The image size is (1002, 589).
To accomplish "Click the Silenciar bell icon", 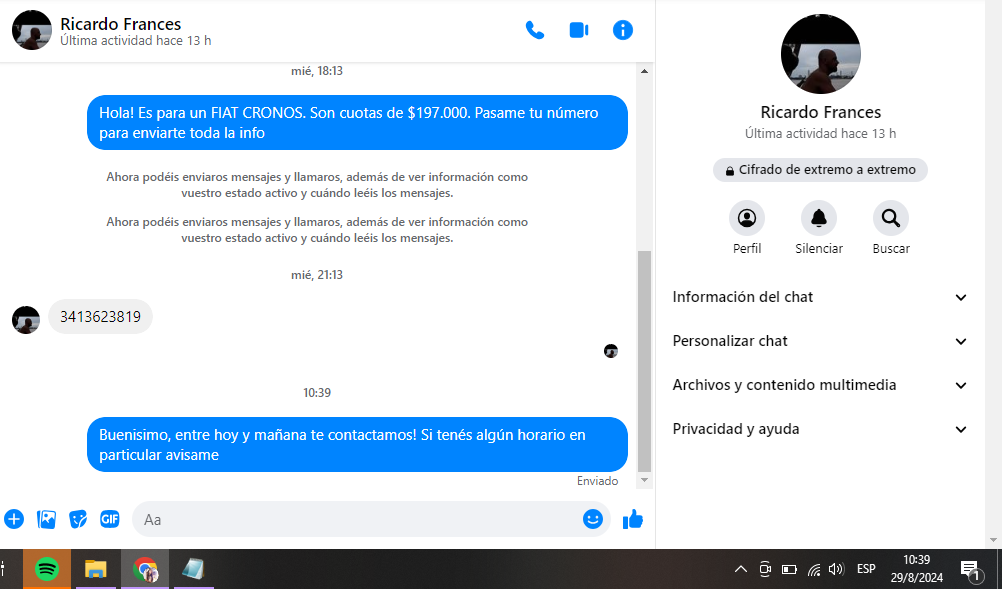I will [819, 218].
